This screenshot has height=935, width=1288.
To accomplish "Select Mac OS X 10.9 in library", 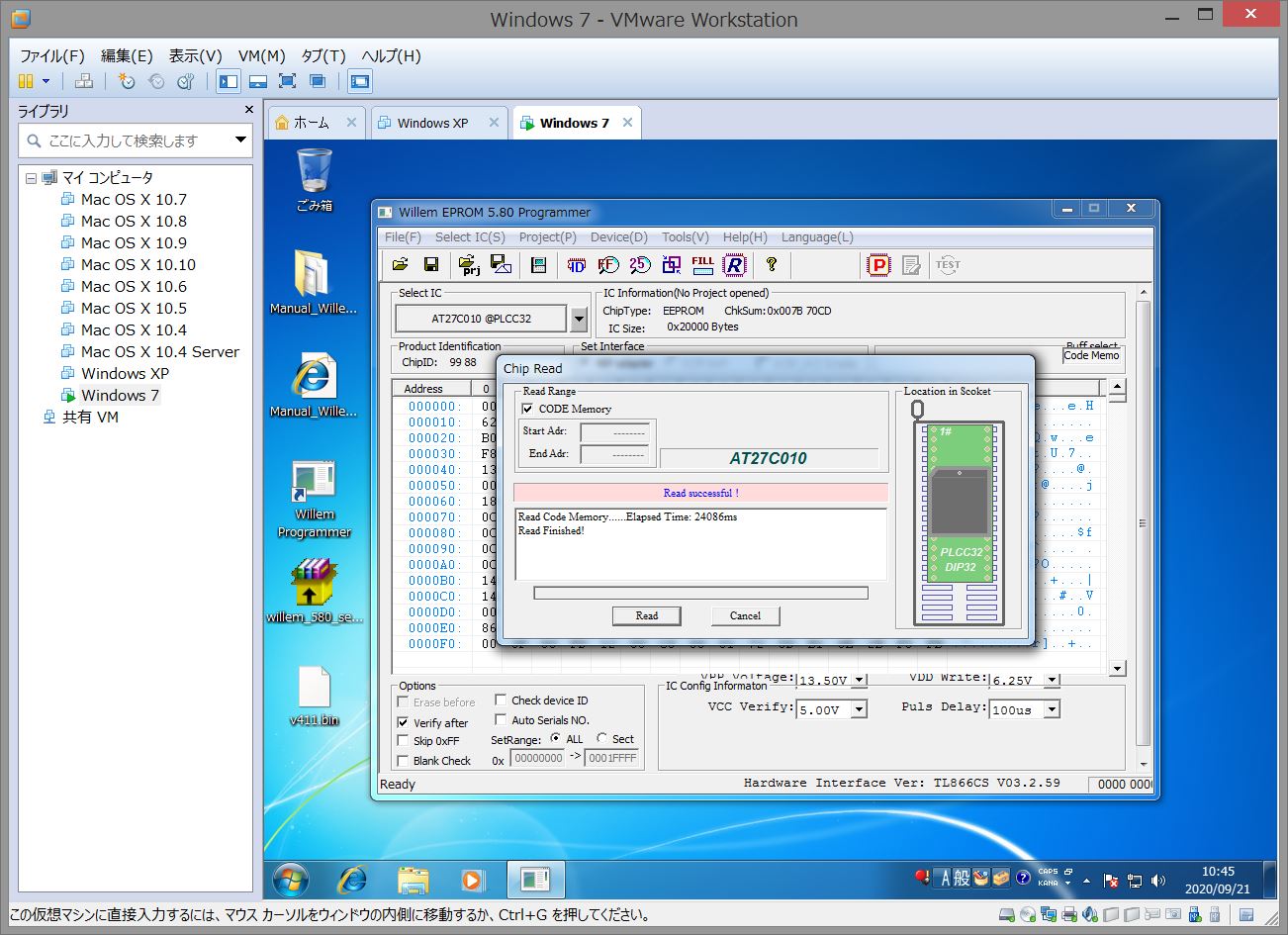I will pos(134,242).
